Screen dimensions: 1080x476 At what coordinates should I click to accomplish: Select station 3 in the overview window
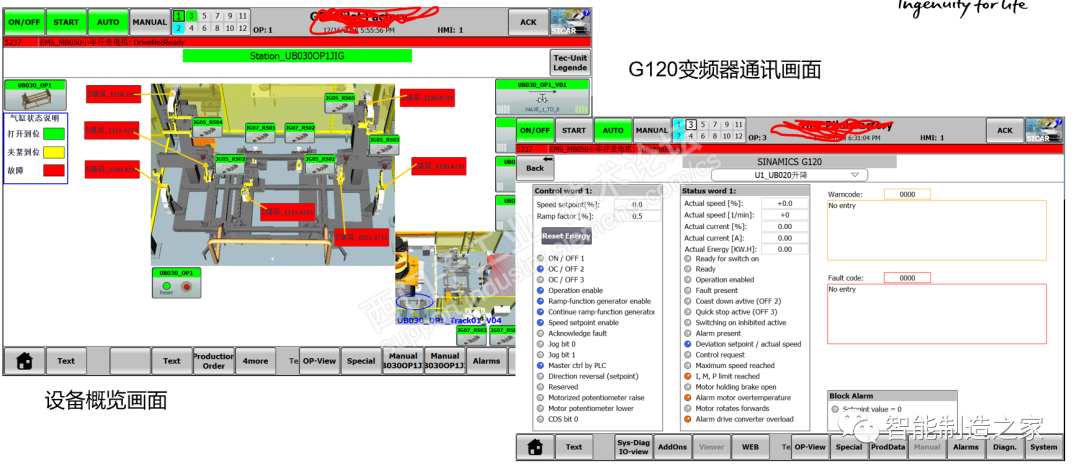(191, 16)
